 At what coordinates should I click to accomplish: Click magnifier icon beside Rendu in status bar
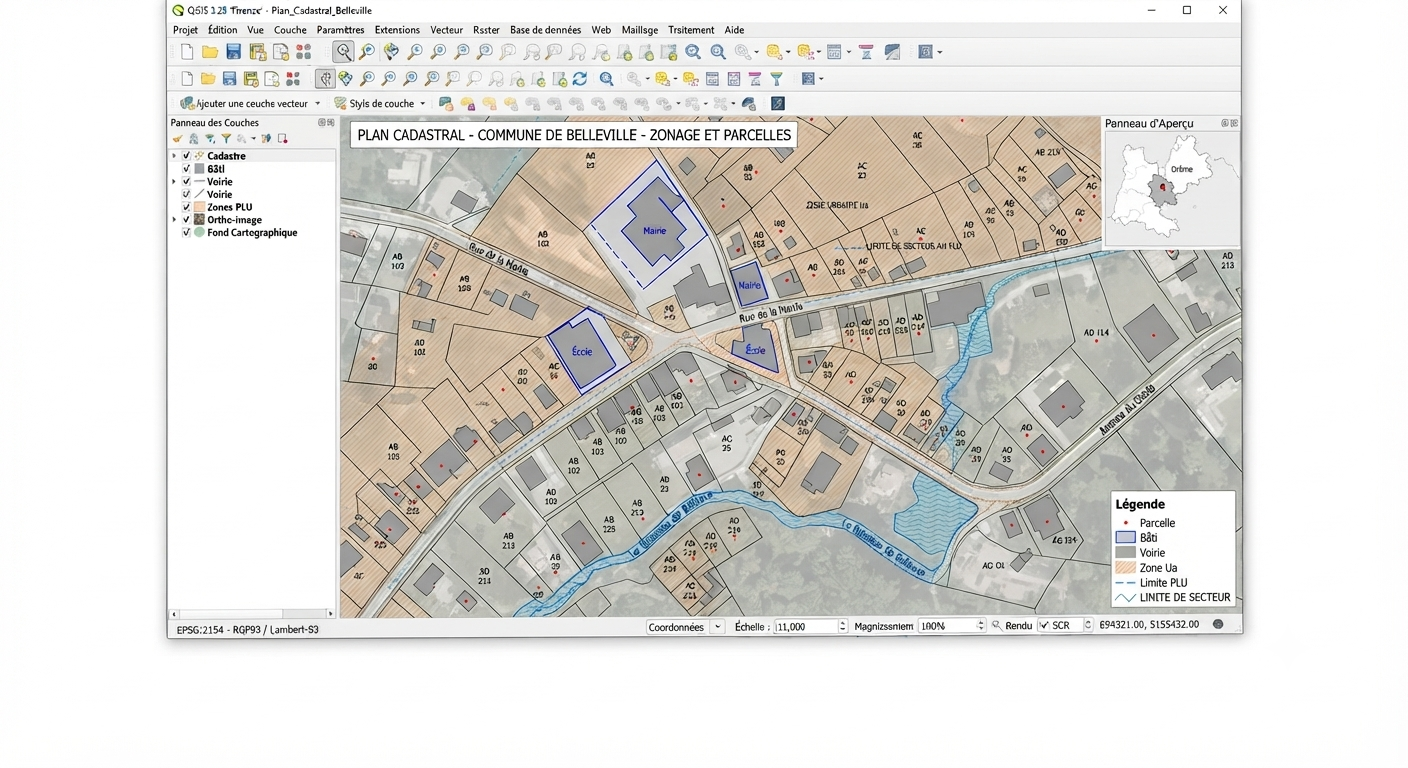(997, 625)
